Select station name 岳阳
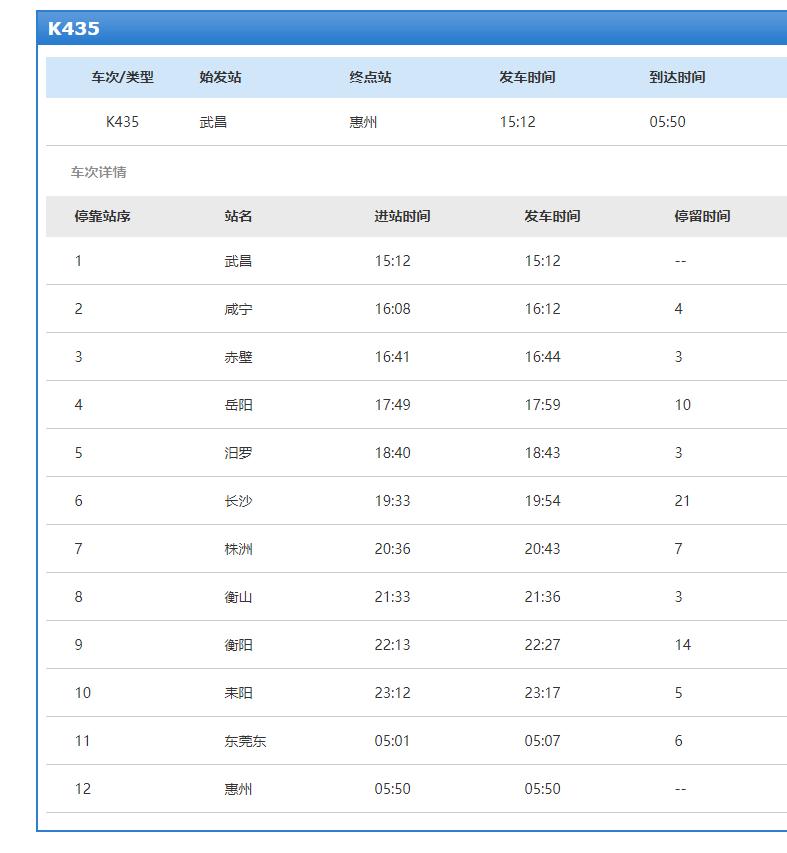The image size is (787, 853). click(x=238, y=405)
